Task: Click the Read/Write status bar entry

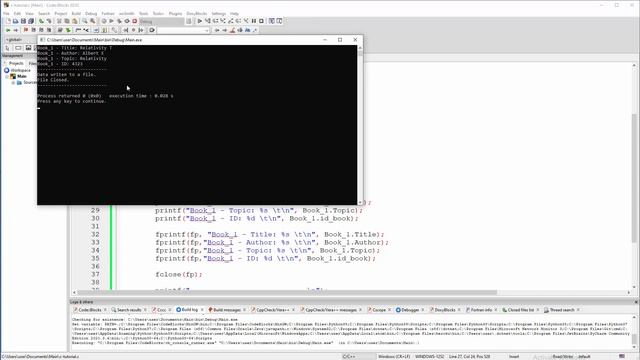Action: (562, 357)
